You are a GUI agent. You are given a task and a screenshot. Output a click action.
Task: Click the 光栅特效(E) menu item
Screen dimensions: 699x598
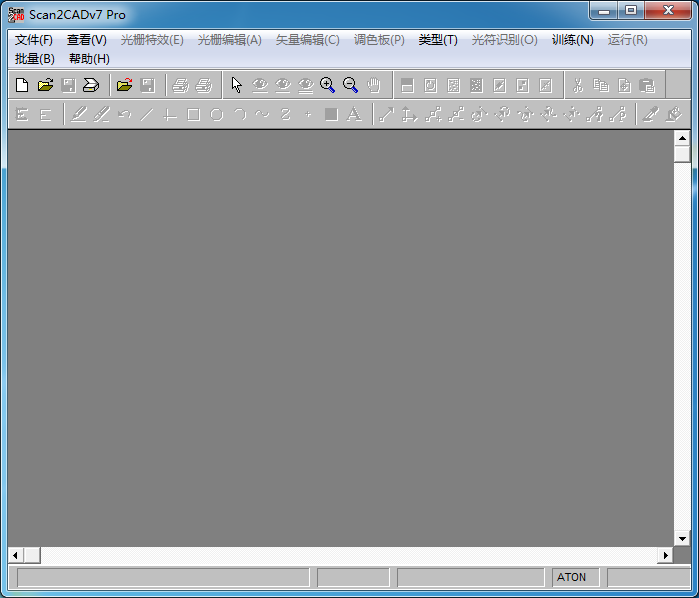152,40
